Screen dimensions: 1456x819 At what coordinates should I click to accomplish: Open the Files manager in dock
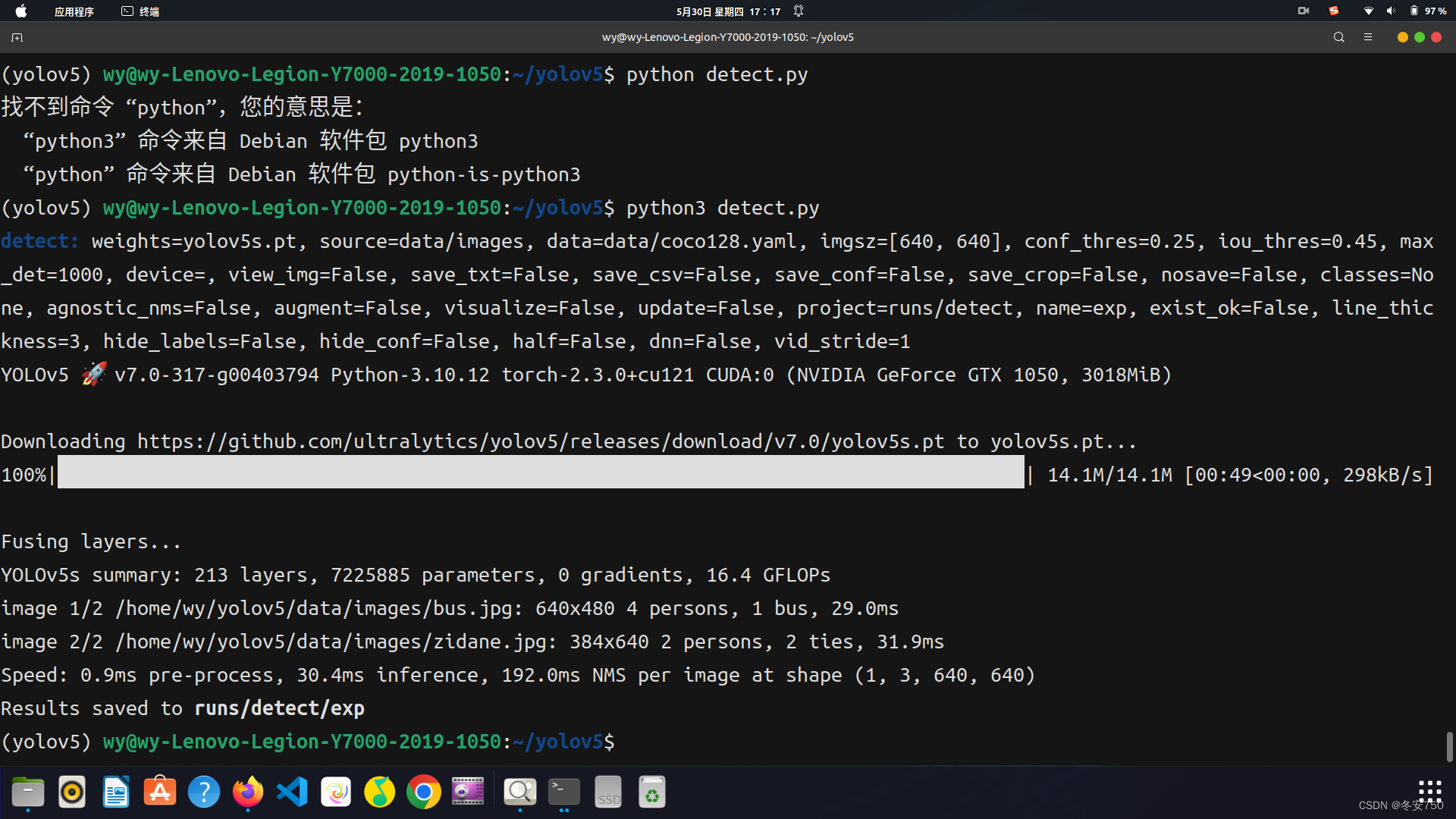coord(28,792)
